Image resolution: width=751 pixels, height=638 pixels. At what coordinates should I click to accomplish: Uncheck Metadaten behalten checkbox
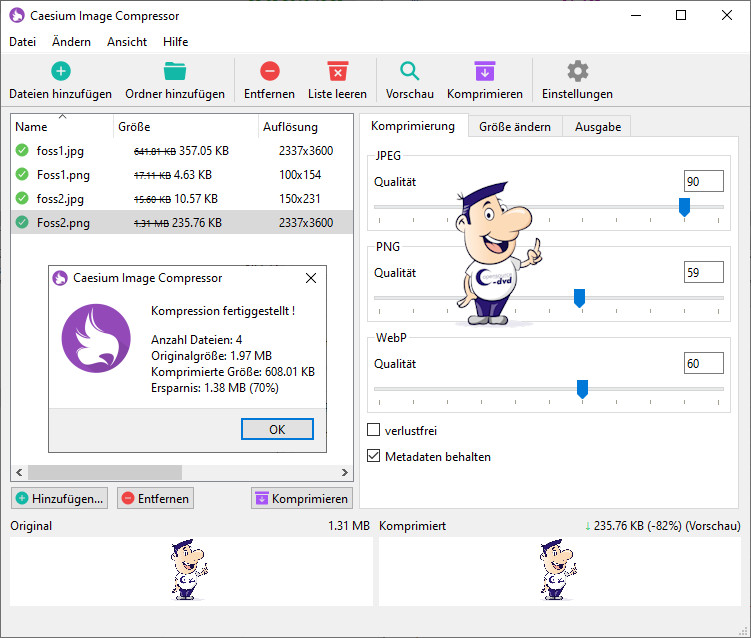click(374, 456)
